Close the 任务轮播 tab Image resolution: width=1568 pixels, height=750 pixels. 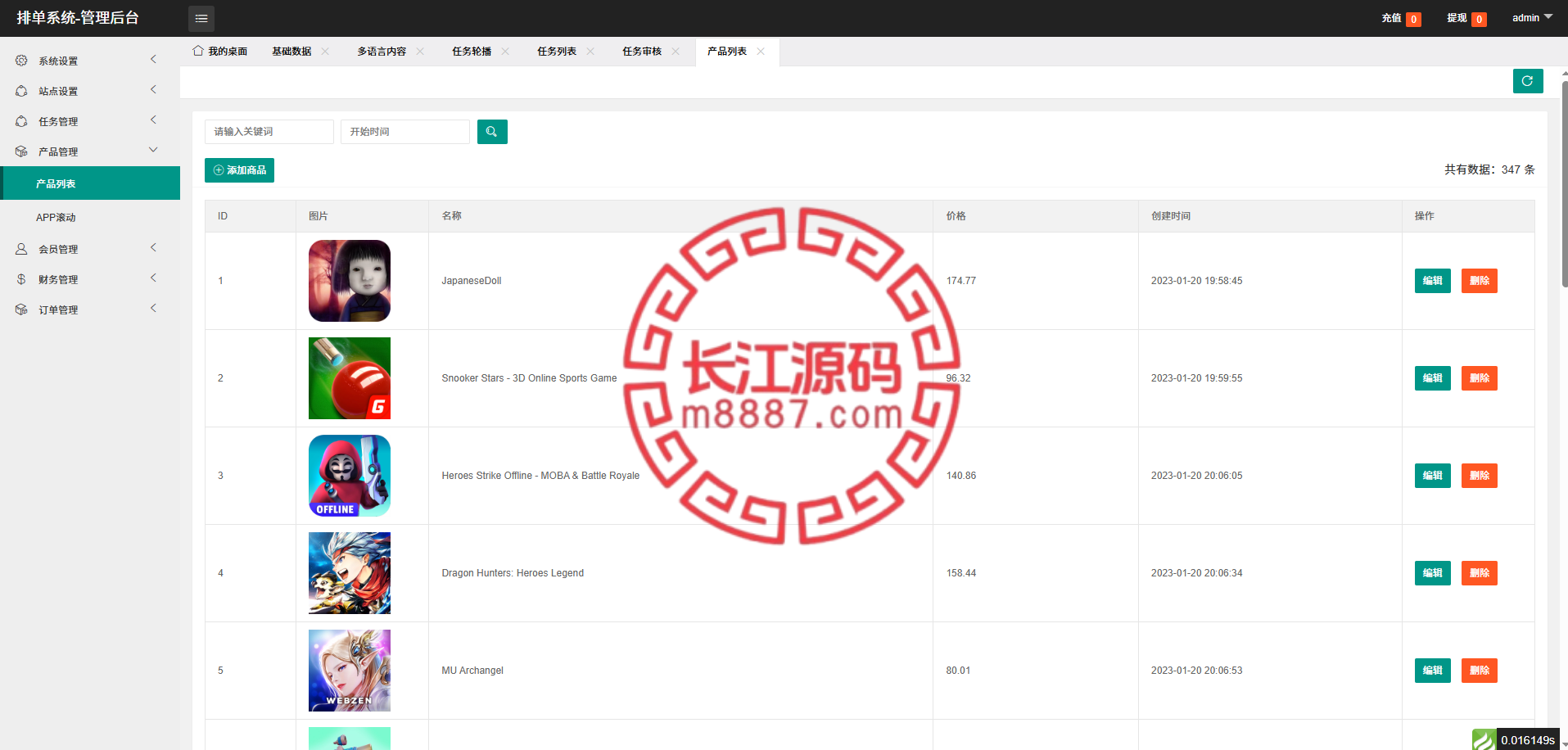pos(505,51)
